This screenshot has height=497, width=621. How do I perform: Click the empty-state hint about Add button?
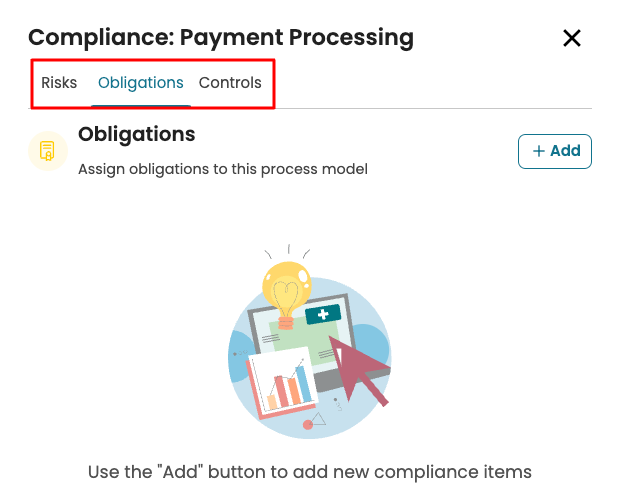pos(310,471)
